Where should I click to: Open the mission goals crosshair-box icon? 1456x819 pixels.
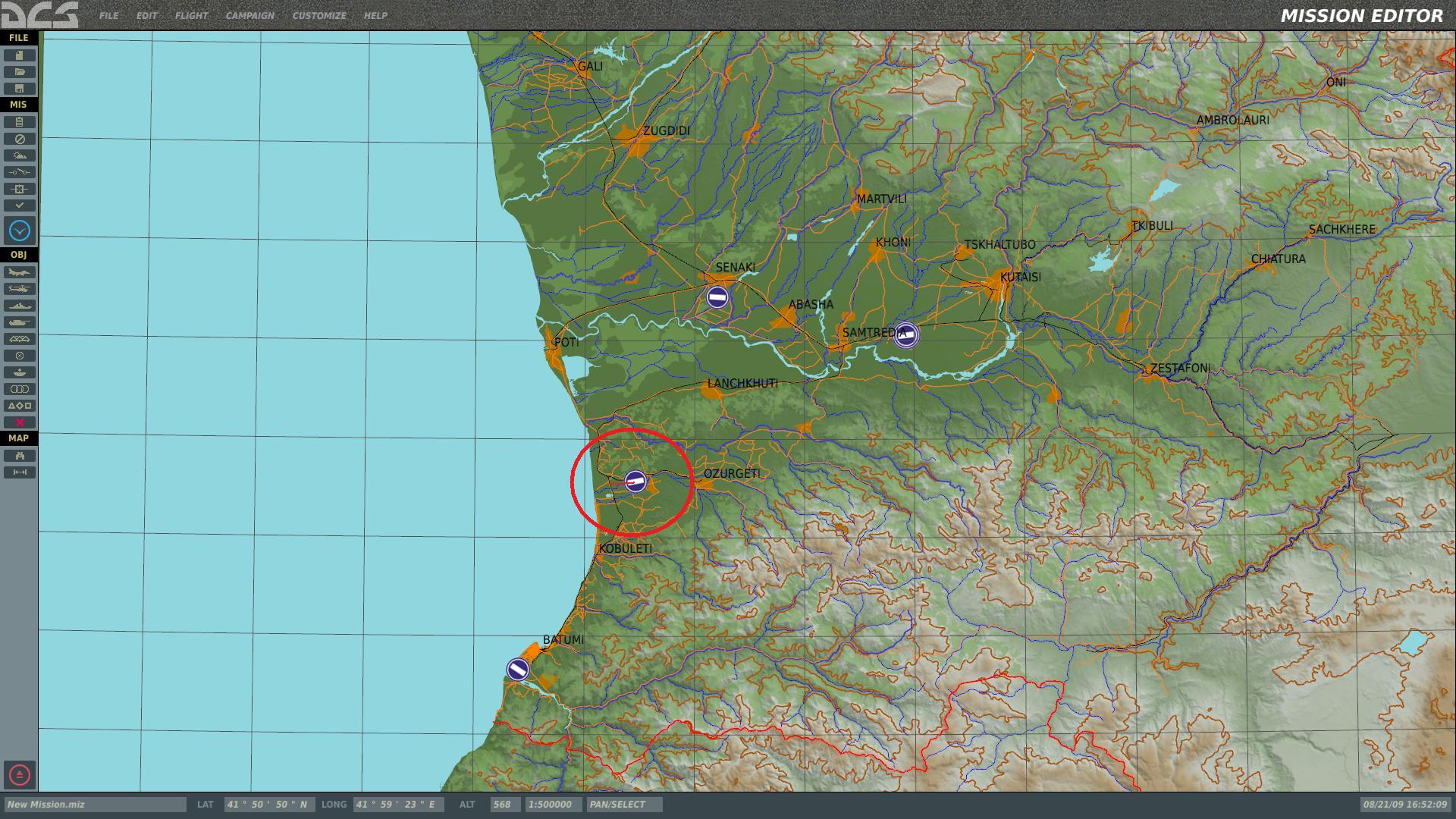pyautogui.click(x=20, y=189)
